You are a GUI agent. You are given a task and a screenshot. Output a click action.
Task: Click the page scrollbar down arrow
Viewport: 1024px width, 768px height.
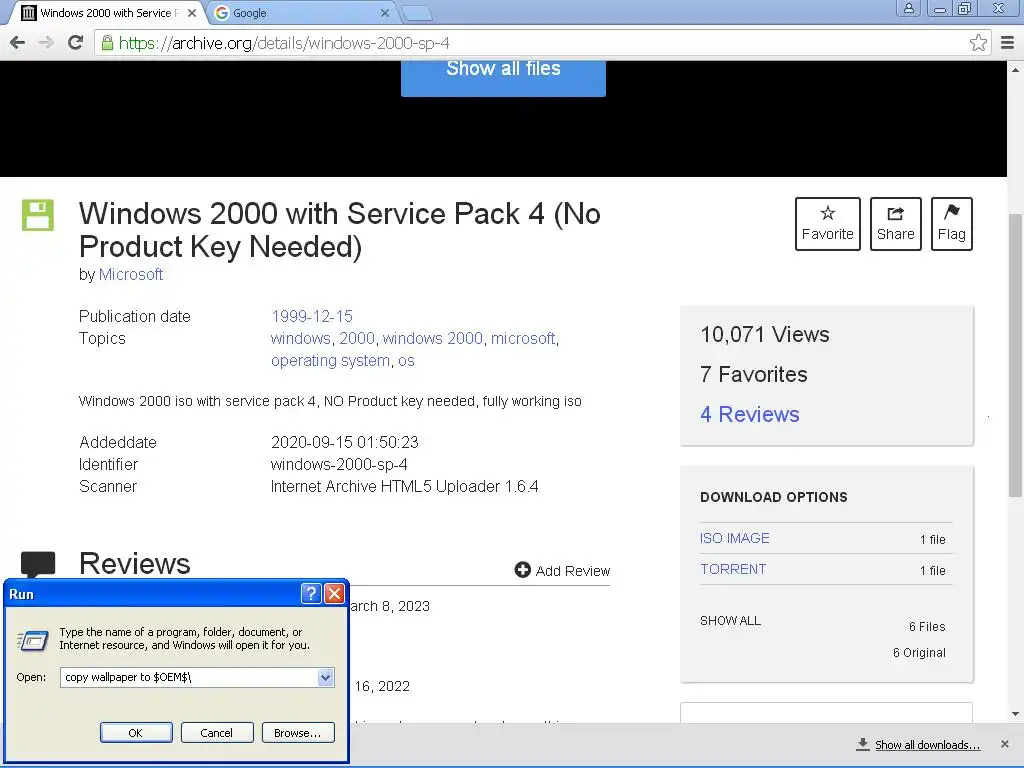pyautogui.click(x=1016, y=714)
